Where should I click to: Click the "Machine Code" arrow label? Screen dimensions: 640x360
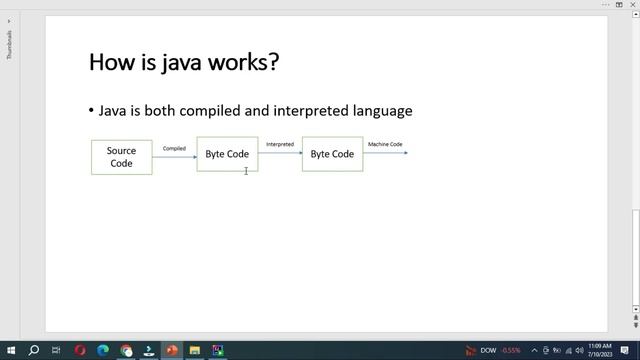coord(385,144)
